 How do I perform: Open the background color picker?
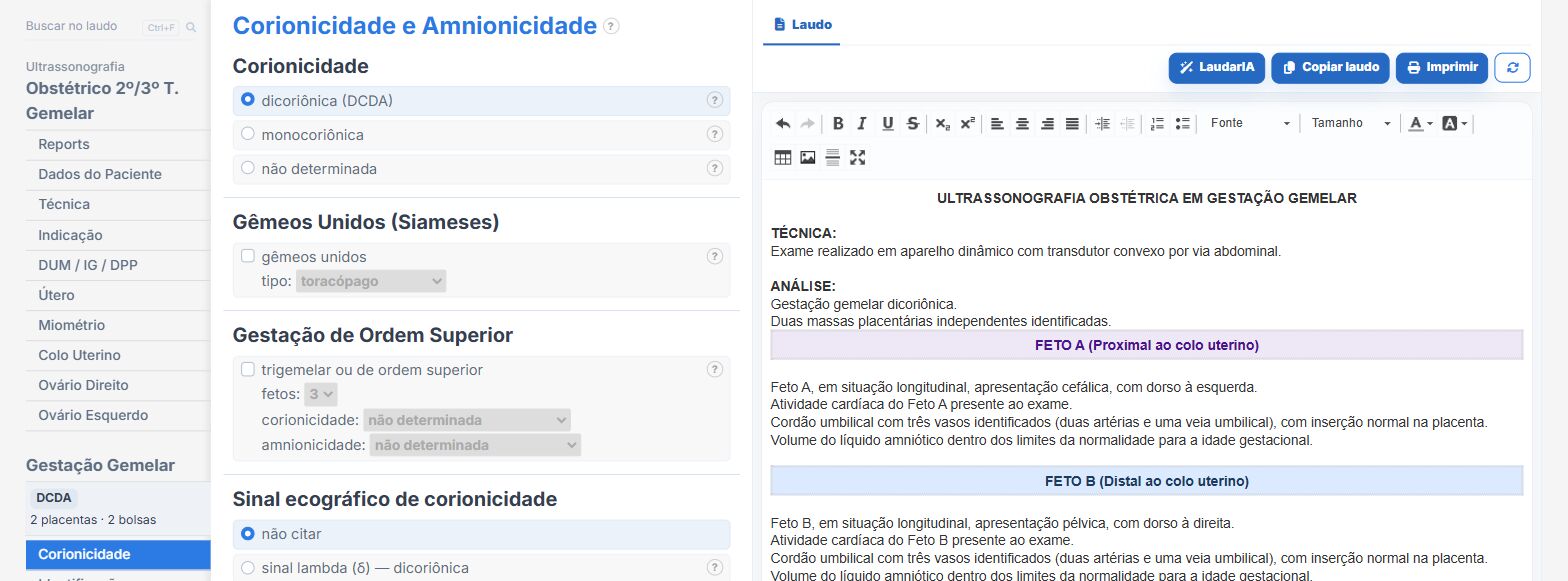point(1455,123)
